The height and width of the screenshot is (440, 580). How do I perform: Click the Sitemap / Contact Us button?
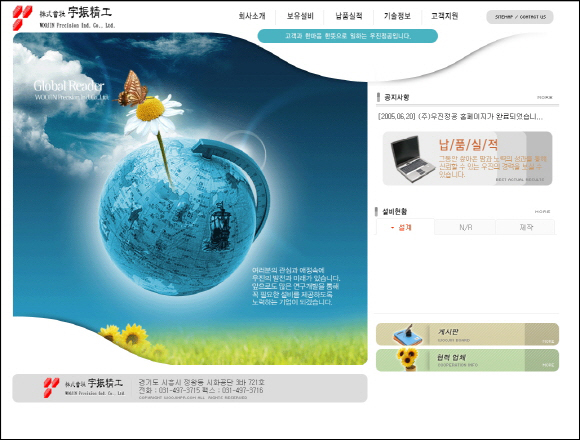(520, 17)
